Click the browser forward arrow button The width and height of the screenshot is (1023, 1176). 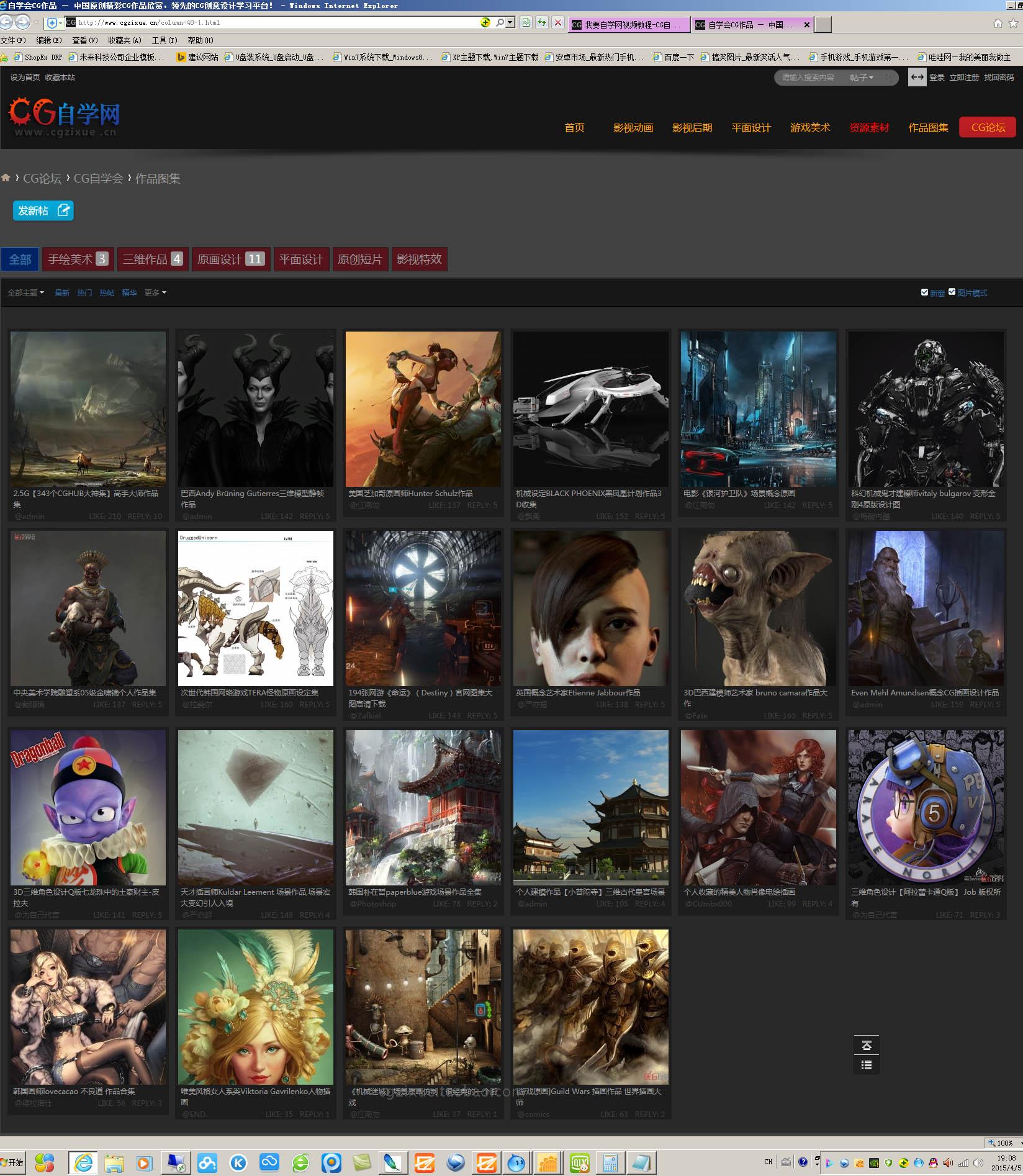tap(22, 22)
